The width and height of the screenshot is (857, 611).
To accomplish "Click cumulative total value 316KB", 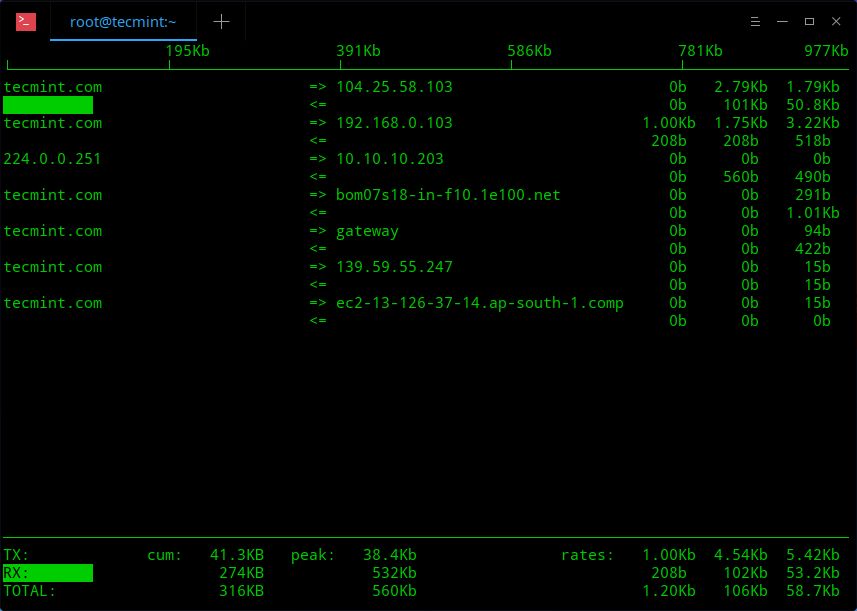I will (x=242, y=591).
